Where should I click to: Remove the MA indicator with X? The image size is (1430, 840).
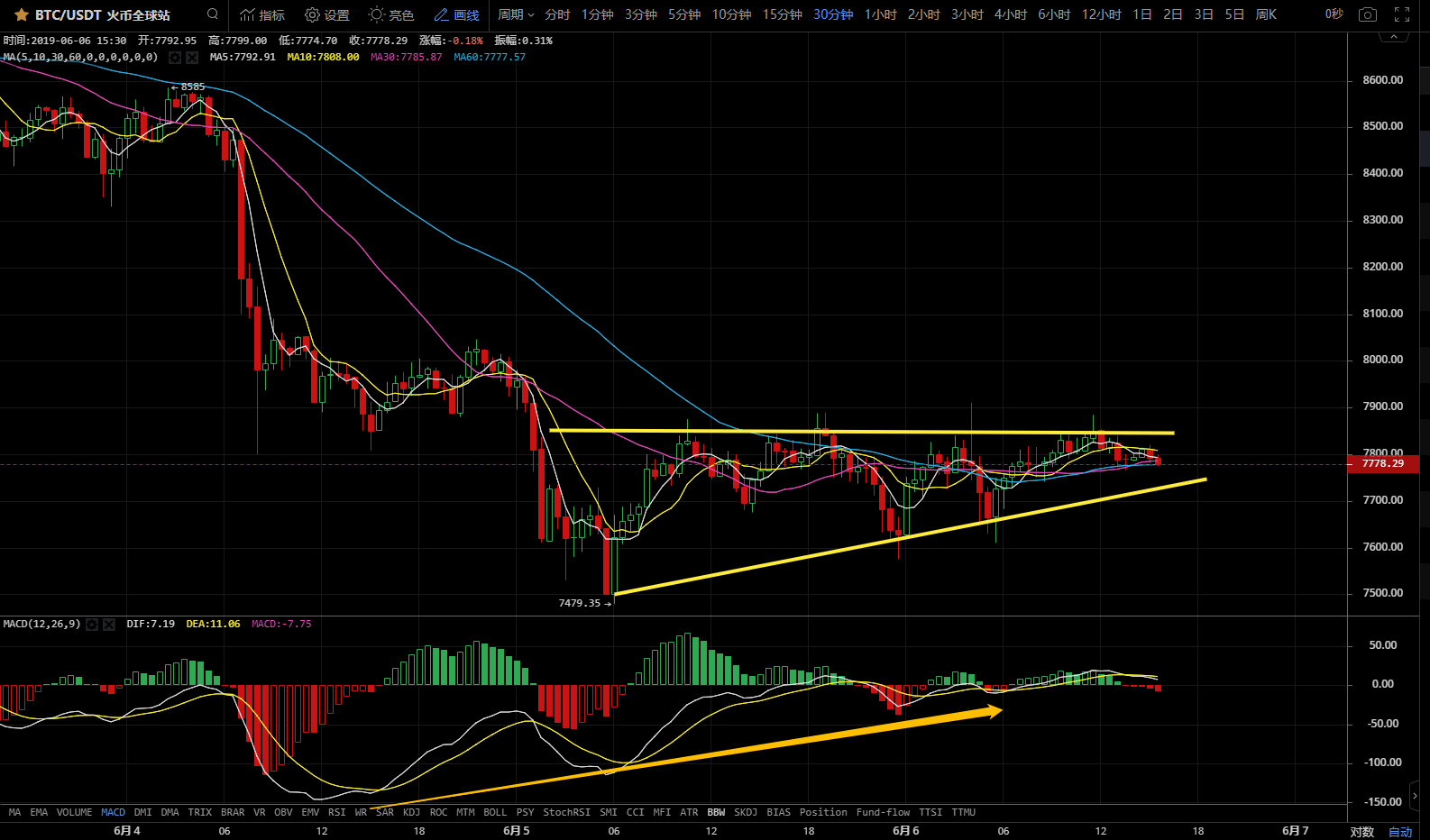(x=192, y=57)
